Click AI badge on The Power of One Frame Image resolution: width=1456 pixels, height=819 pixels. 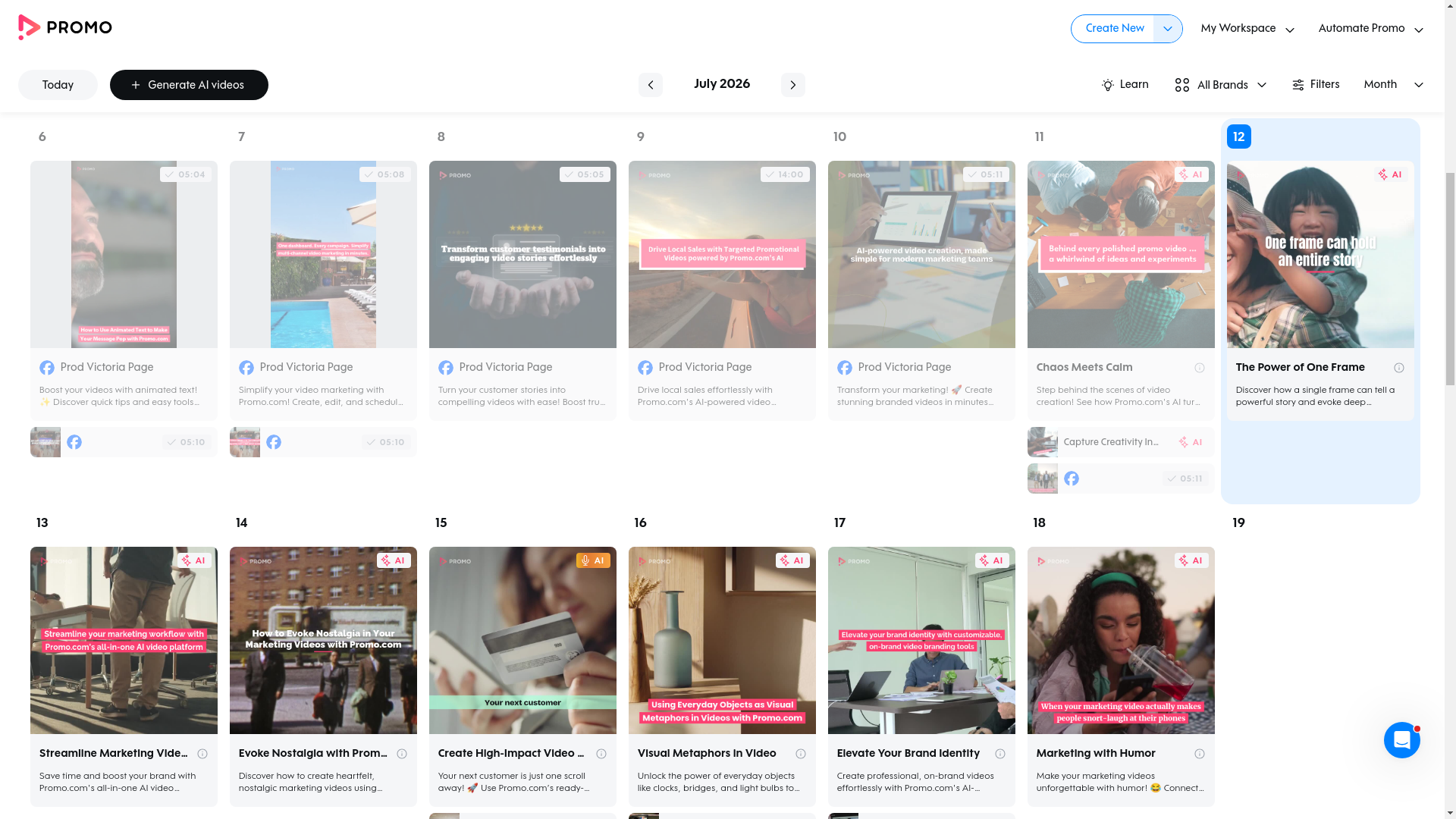(1391, 174)
